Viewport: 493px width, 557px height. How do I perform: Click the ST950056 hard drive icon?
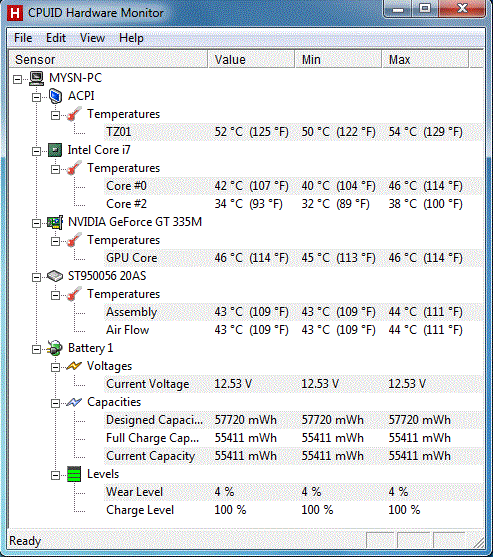coord(55,276)
